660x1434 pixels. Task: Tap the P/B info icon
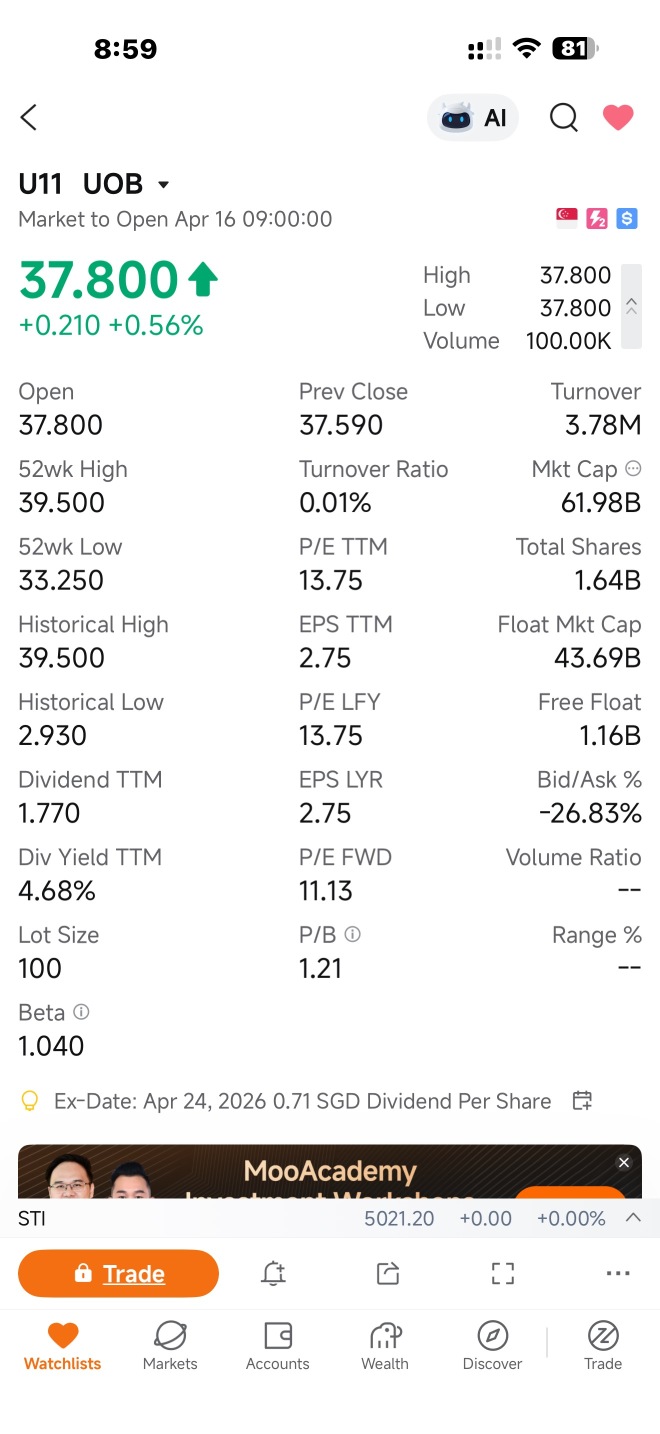pyautogui.click(x=352, y=934)
